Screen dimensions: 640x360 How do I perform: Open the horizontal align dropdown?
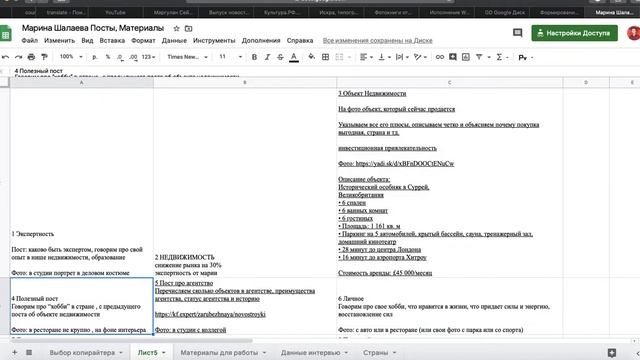(x=366, y=57)
